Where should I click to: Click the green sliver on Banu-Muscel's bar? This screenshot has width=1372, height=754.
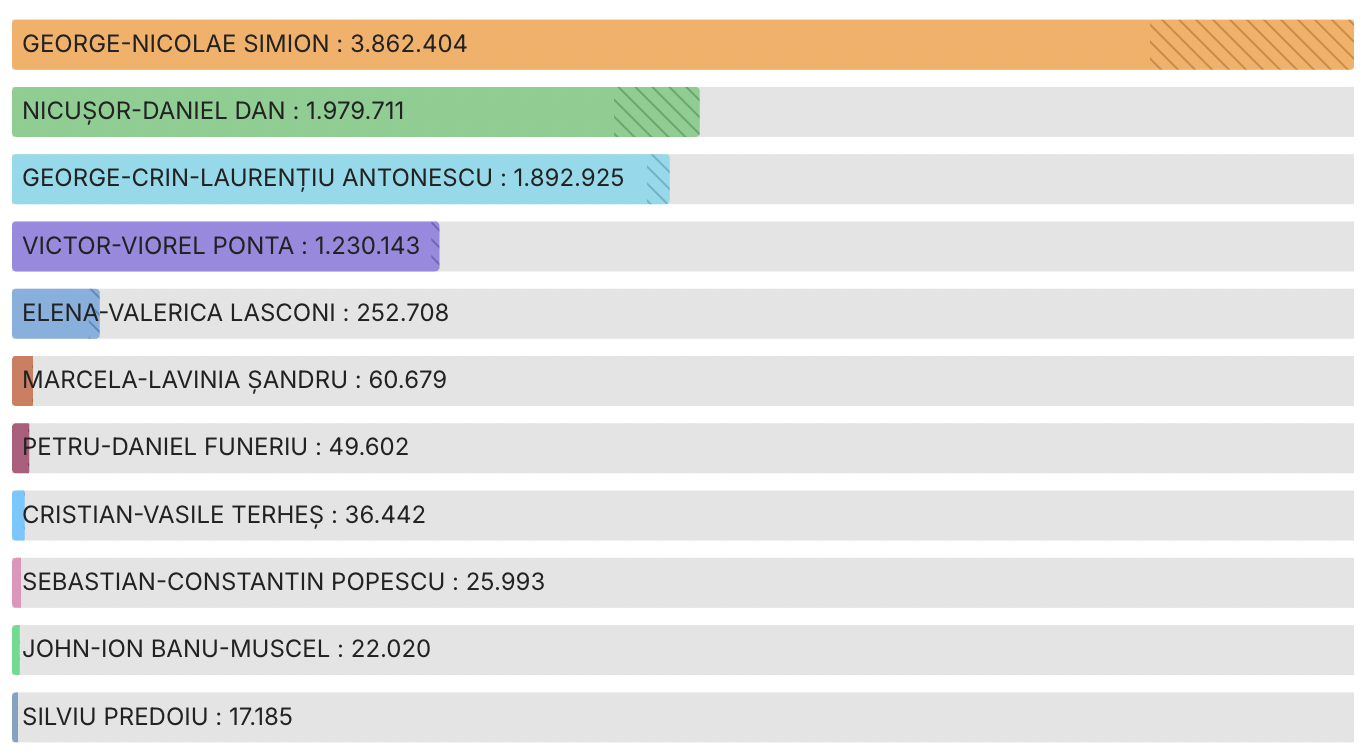click(16, 649)
